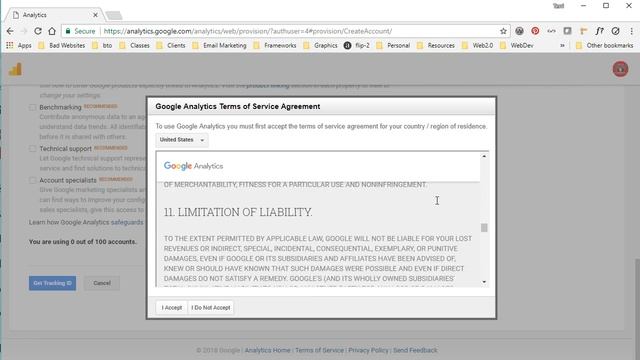Open the United States country dropdown

pos(182,140)
